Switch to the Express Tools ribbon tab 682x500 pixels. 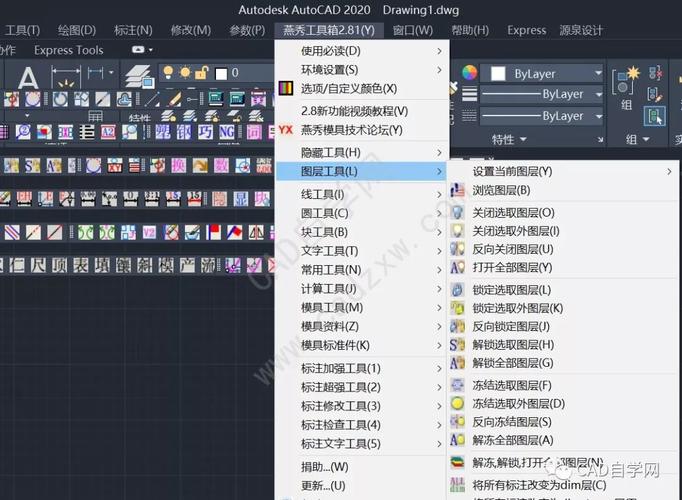click(69, 50)
